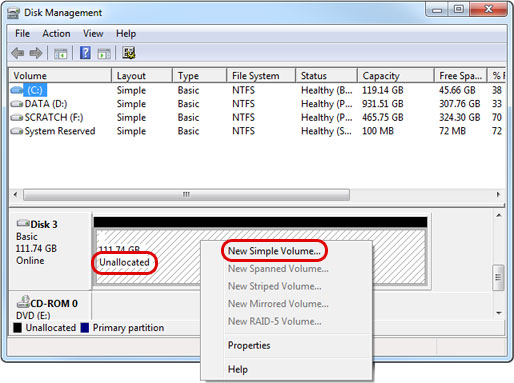Select the System Reserved volume row
514x383 pixels.
coord(257,131)
